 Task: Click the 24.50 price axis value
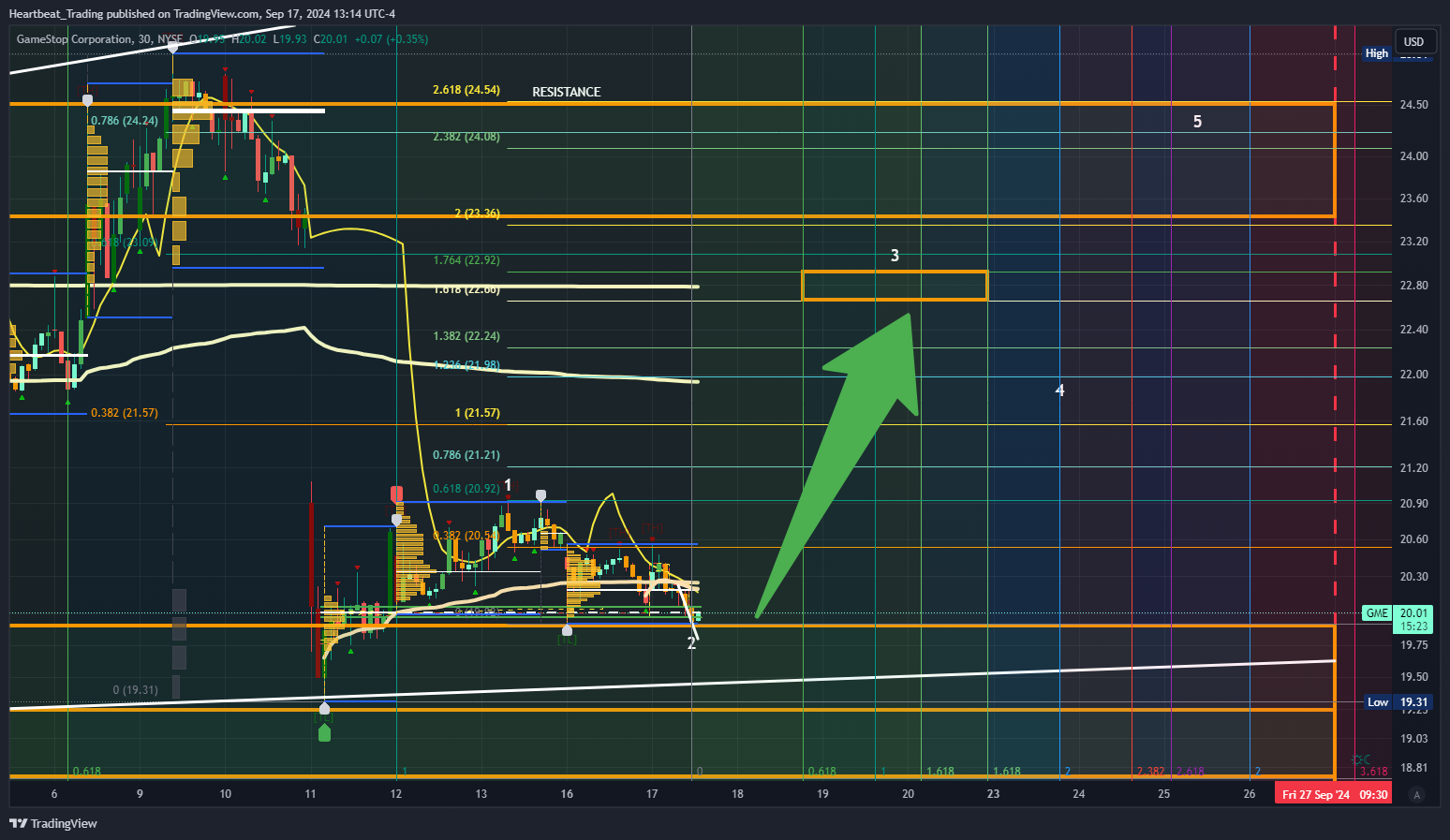coord(1413,105)
